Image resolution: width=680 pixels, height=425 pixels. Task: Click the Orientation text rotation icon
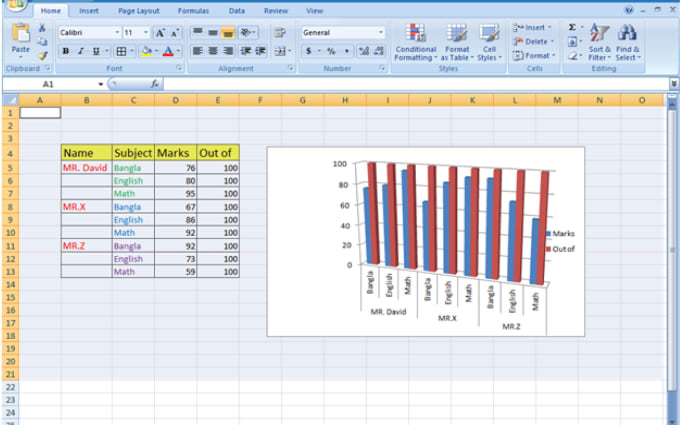point(248,33)
